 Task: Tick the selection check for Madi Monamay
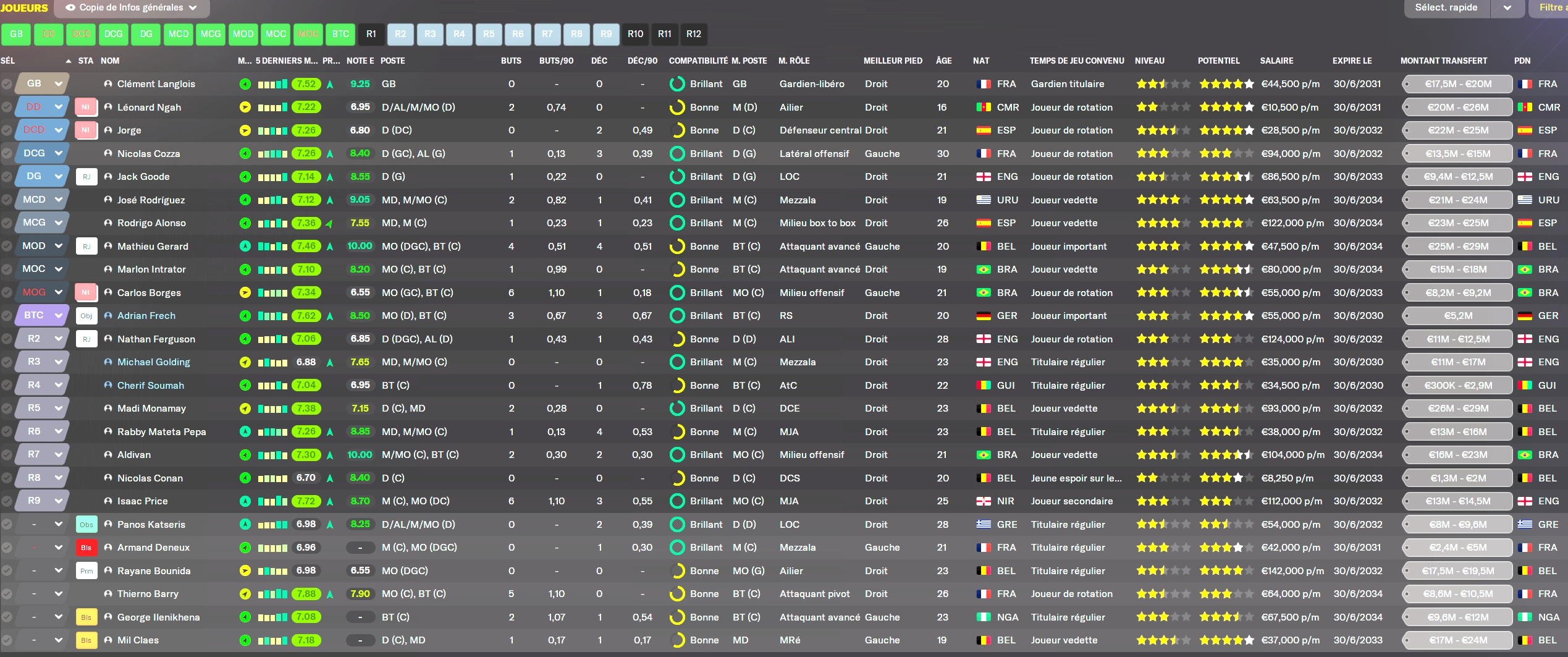click(x=7, y=409)
